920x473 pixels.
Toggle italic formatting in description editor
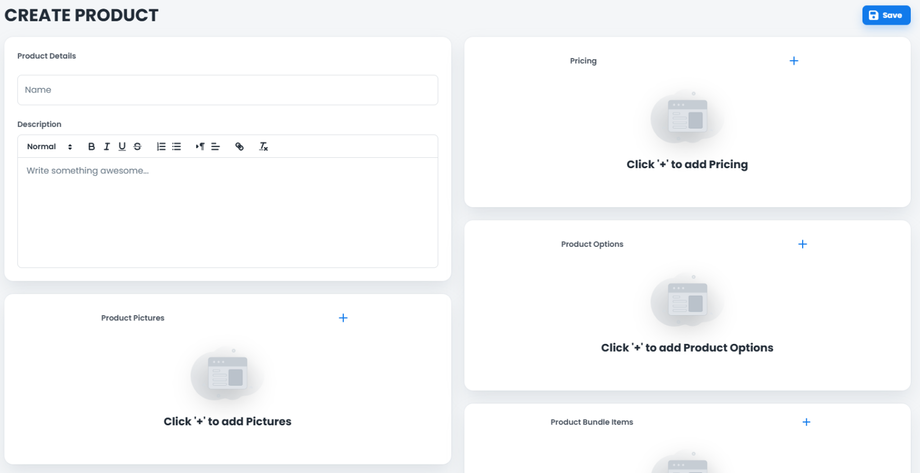(x=107, y=147)
